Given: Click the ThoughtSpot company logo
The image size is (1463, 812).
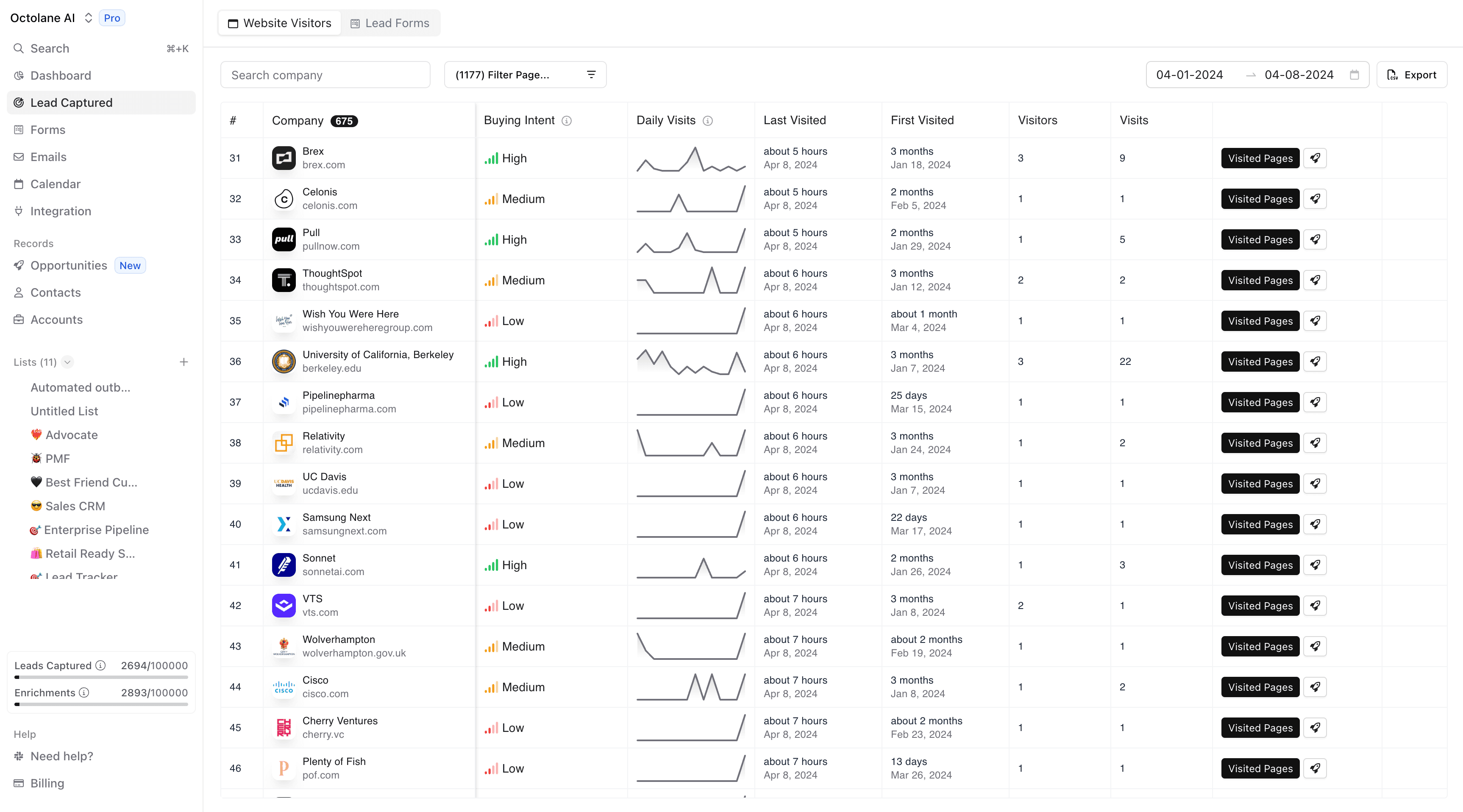Looking at the screenshot, I should click(x=284, y=280).
